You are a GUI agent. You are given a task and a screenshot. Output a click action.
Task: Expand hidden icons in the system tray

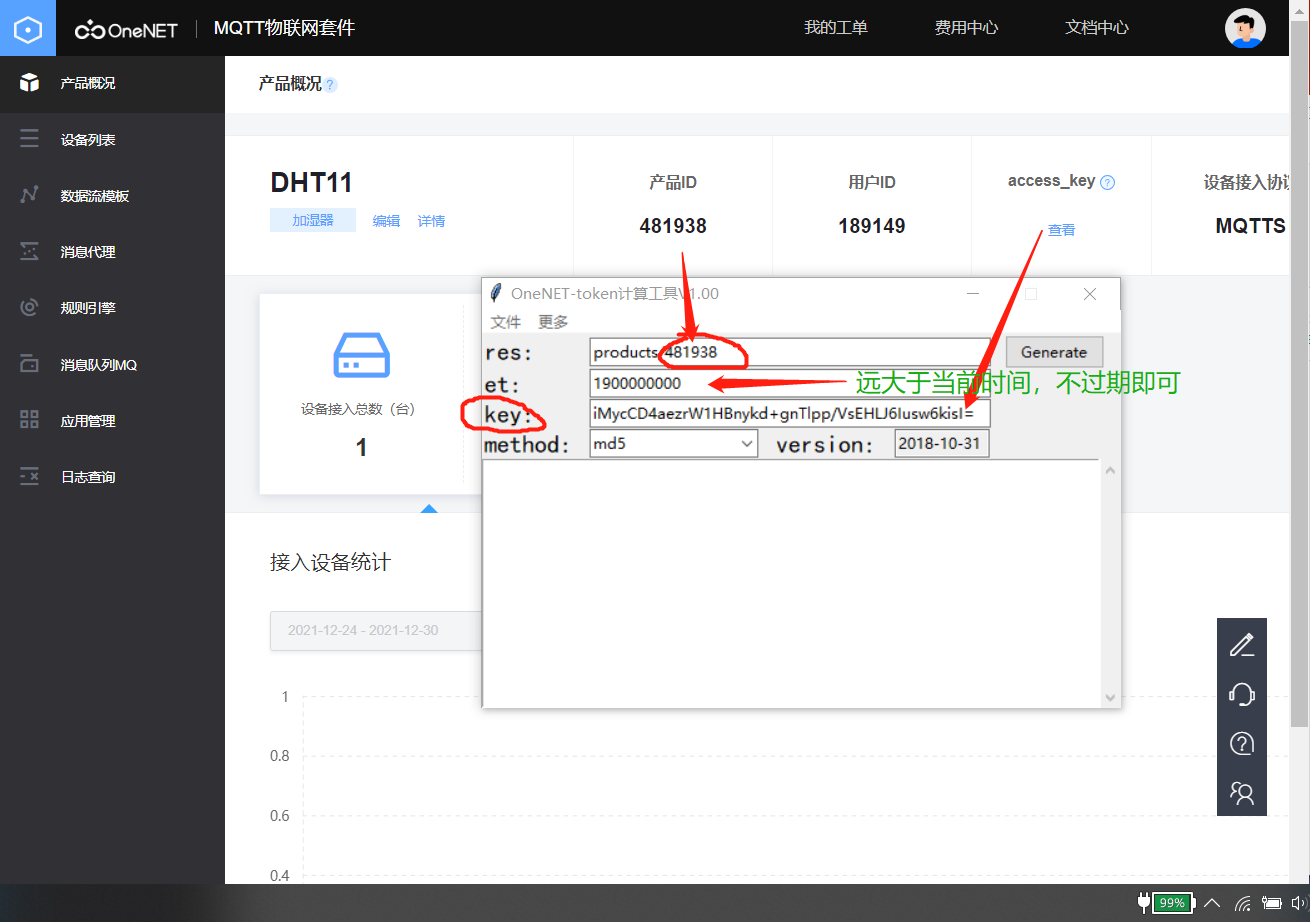pyautogui.click(x=1210, y=903)
